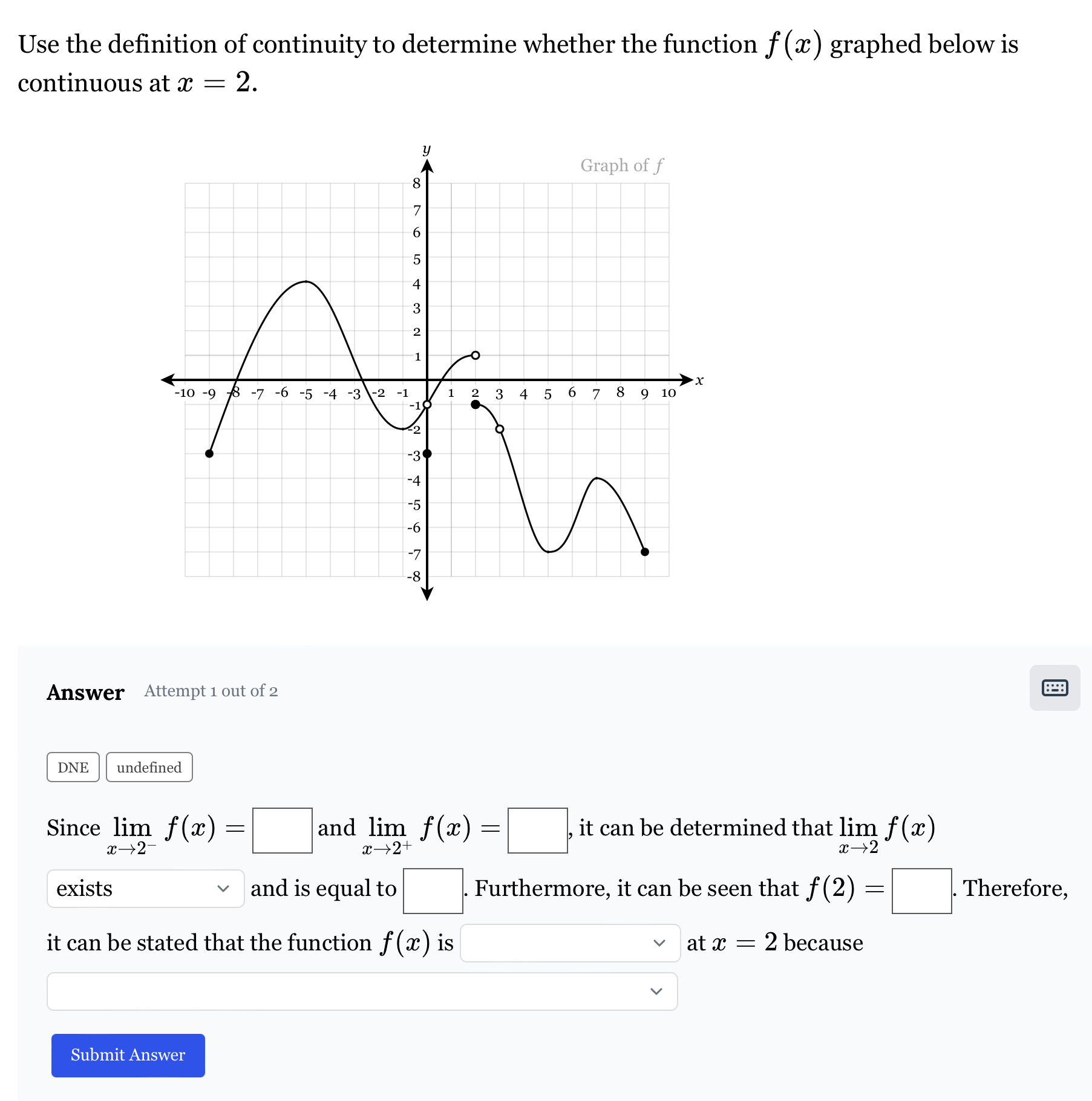The image size is (1092, 1101).
Task: Click the left-hand limit answer box
Action: (282, 831)
